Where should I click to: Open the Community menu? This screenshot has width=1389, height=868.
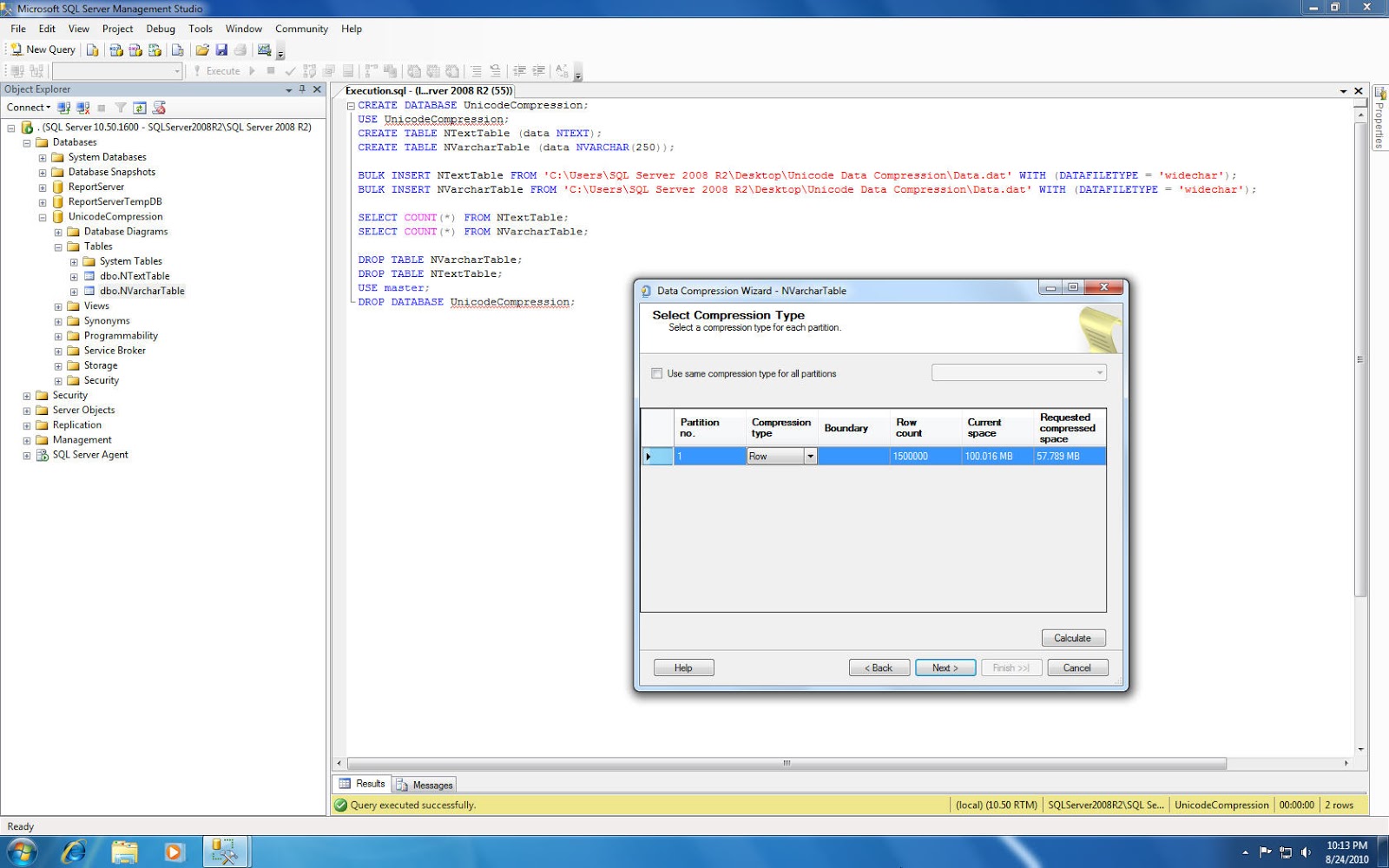point(301,29)
